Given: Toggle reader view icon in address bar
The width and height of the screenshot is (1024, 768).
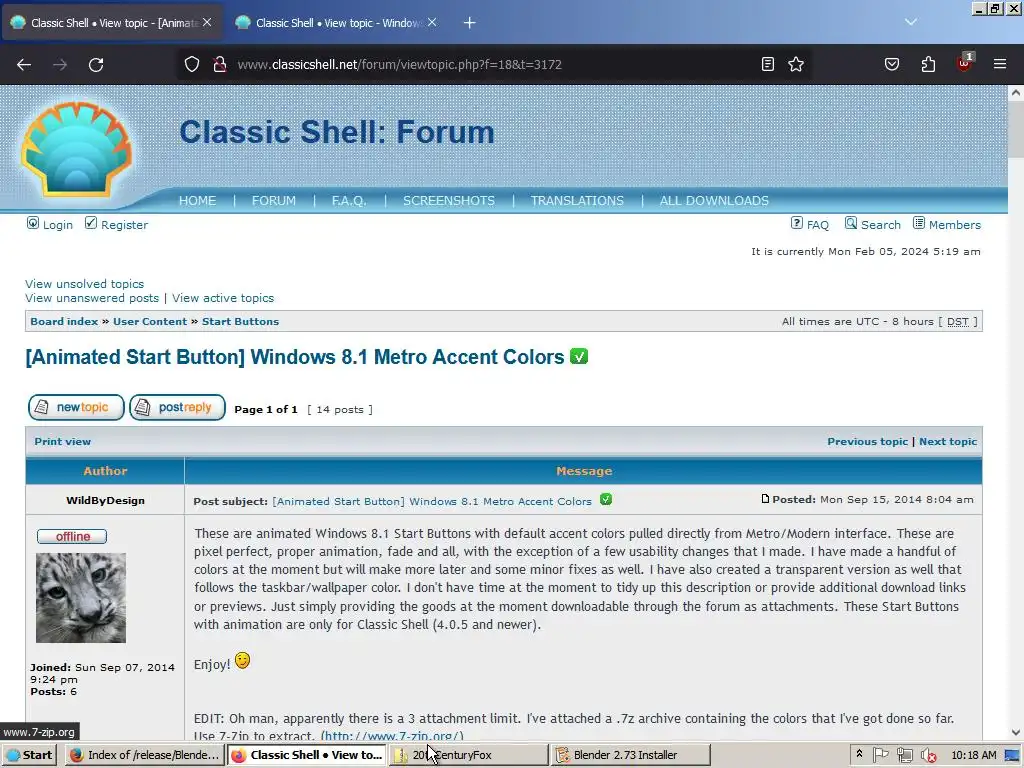Looking at the screenshot, I should pyautogui.click(x=768, y=64).
